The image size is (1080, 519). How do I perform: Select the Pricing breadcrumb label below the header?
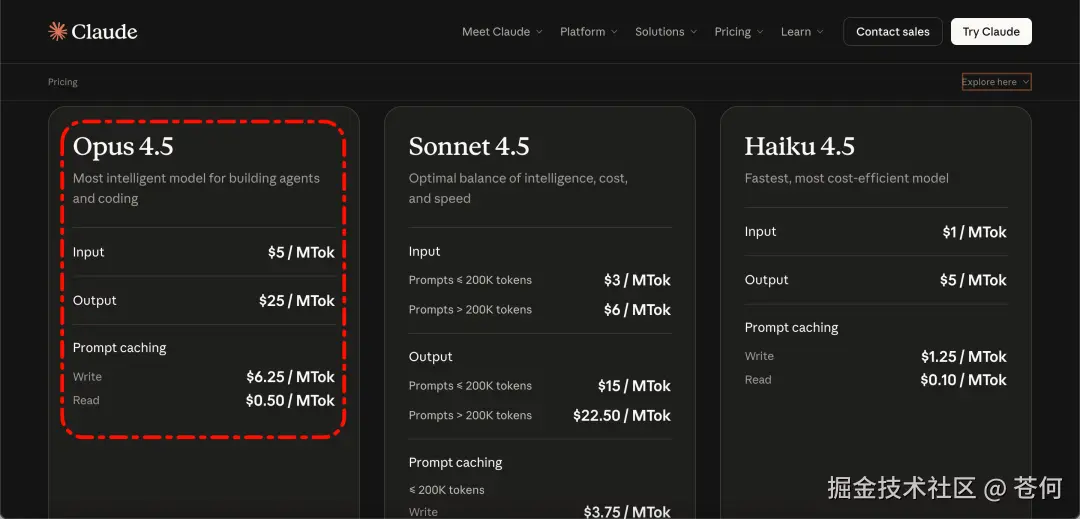pos(63,82)
